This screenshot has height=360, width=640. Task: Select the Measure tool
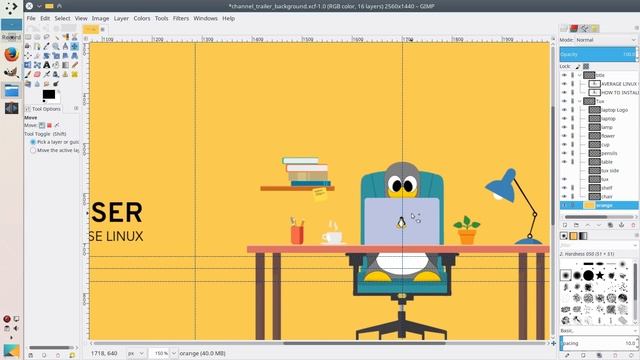[x=65, y=46]
